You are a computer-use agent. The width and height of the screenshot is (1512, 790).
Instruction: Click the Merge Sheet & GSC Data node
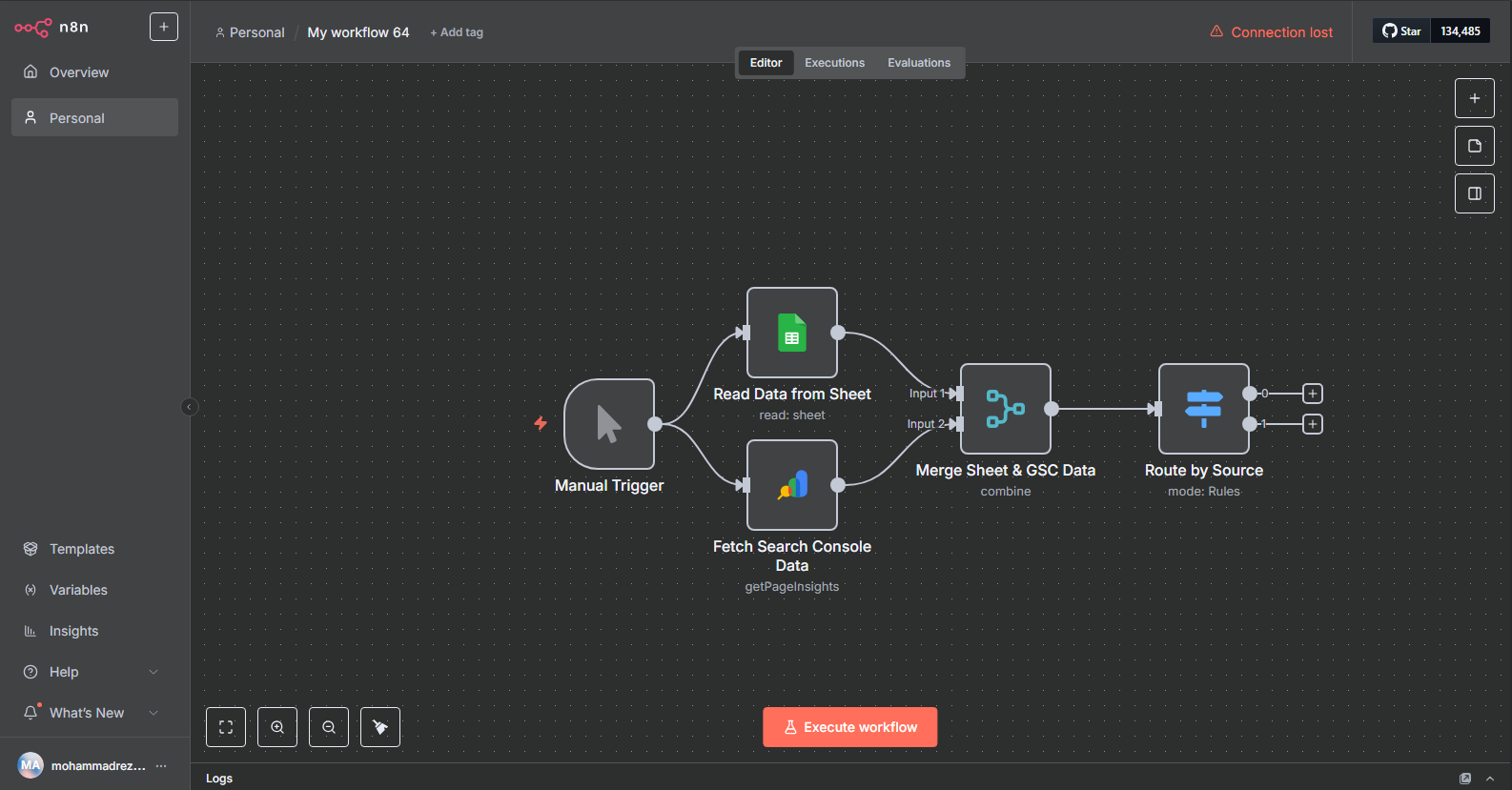click(x=1005, y=409)
